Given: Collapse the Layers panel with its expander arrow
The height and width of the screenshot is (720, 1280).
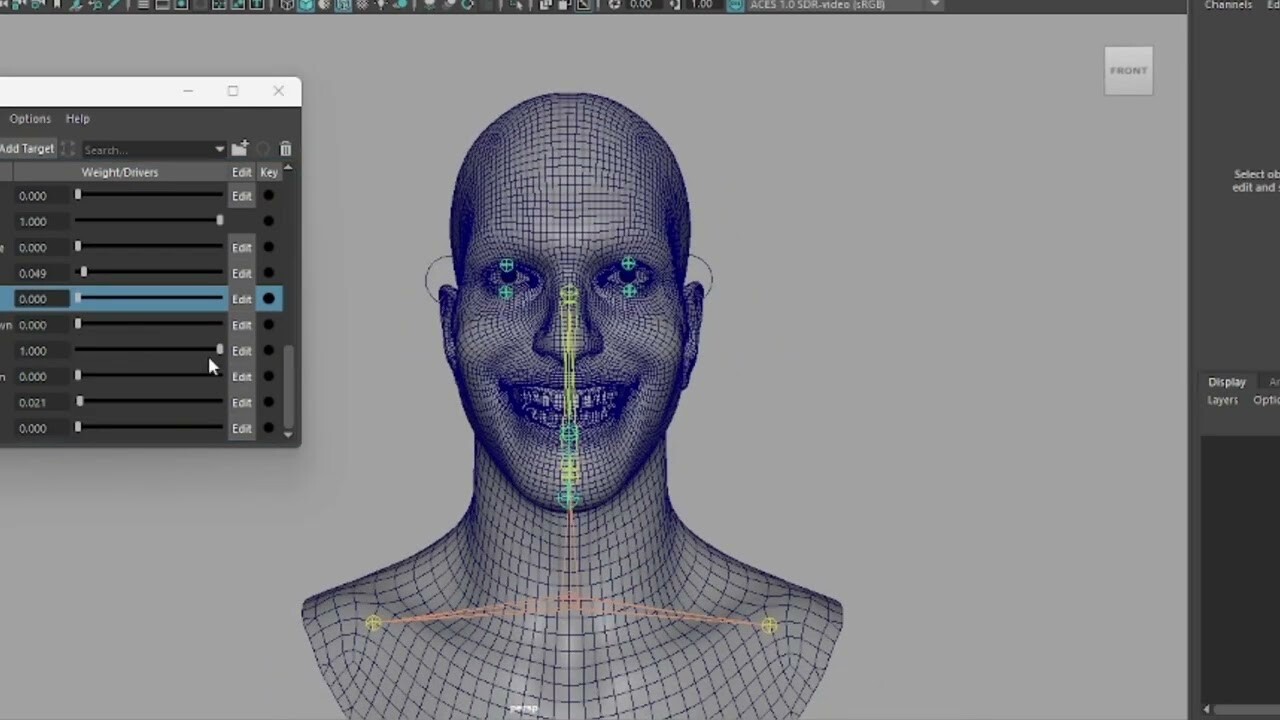Looking at the screenshot, I should tap(1205, 707).
